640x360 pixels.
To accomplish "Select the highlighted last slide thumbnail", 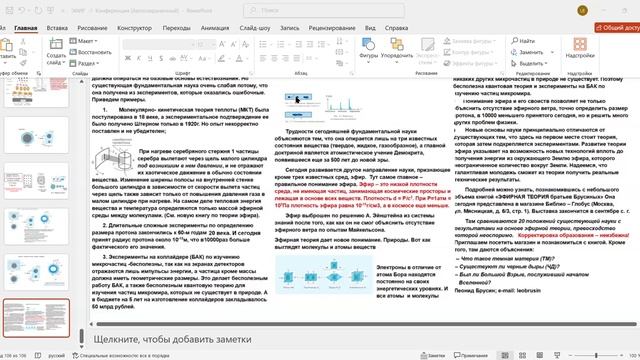I will tap(36, 318).
